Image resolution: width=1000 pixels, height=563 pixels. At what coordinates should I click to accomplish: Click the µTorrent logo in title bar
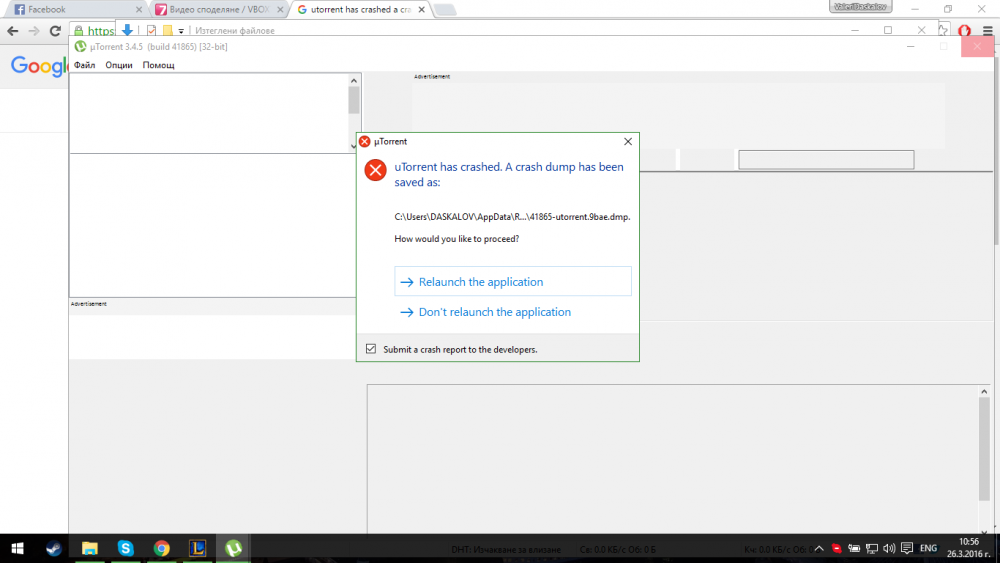(x=80, y=47)
